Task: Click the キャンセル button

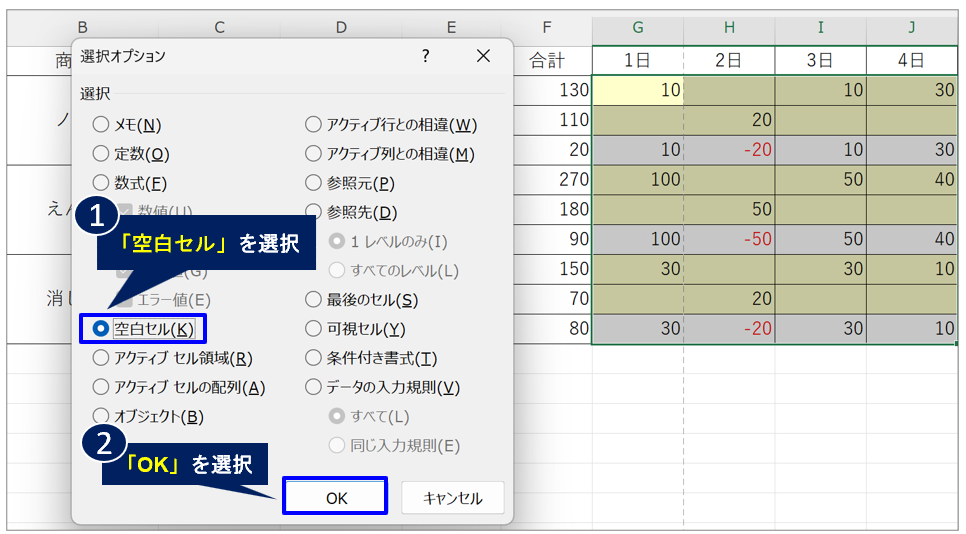Action: [452, 498]
